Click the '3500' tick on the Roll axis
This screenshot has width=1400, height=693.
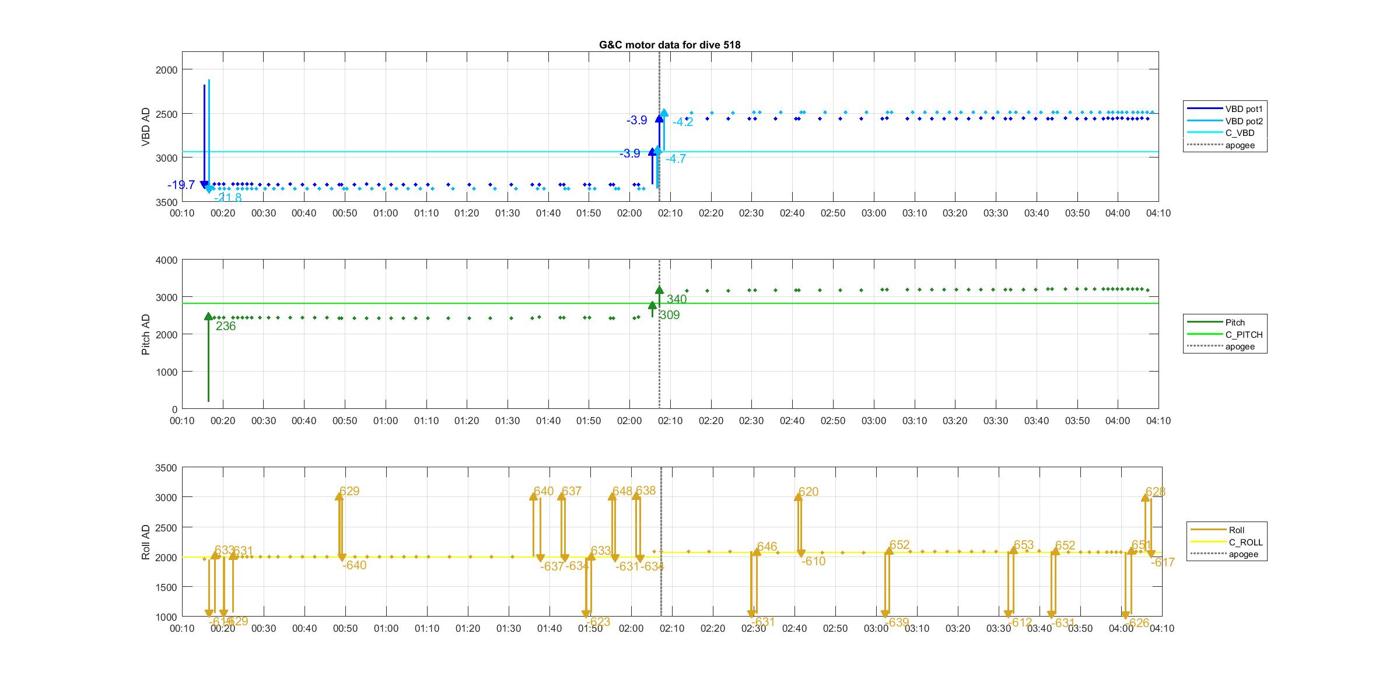click(x=167, y=468)
